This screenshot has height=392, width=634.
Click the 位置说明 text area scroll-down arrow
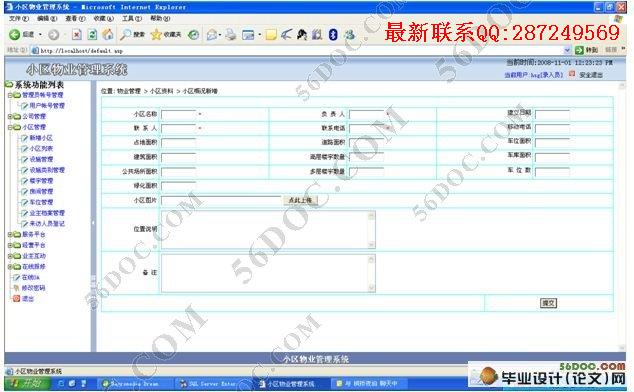[x=372, y=244]
